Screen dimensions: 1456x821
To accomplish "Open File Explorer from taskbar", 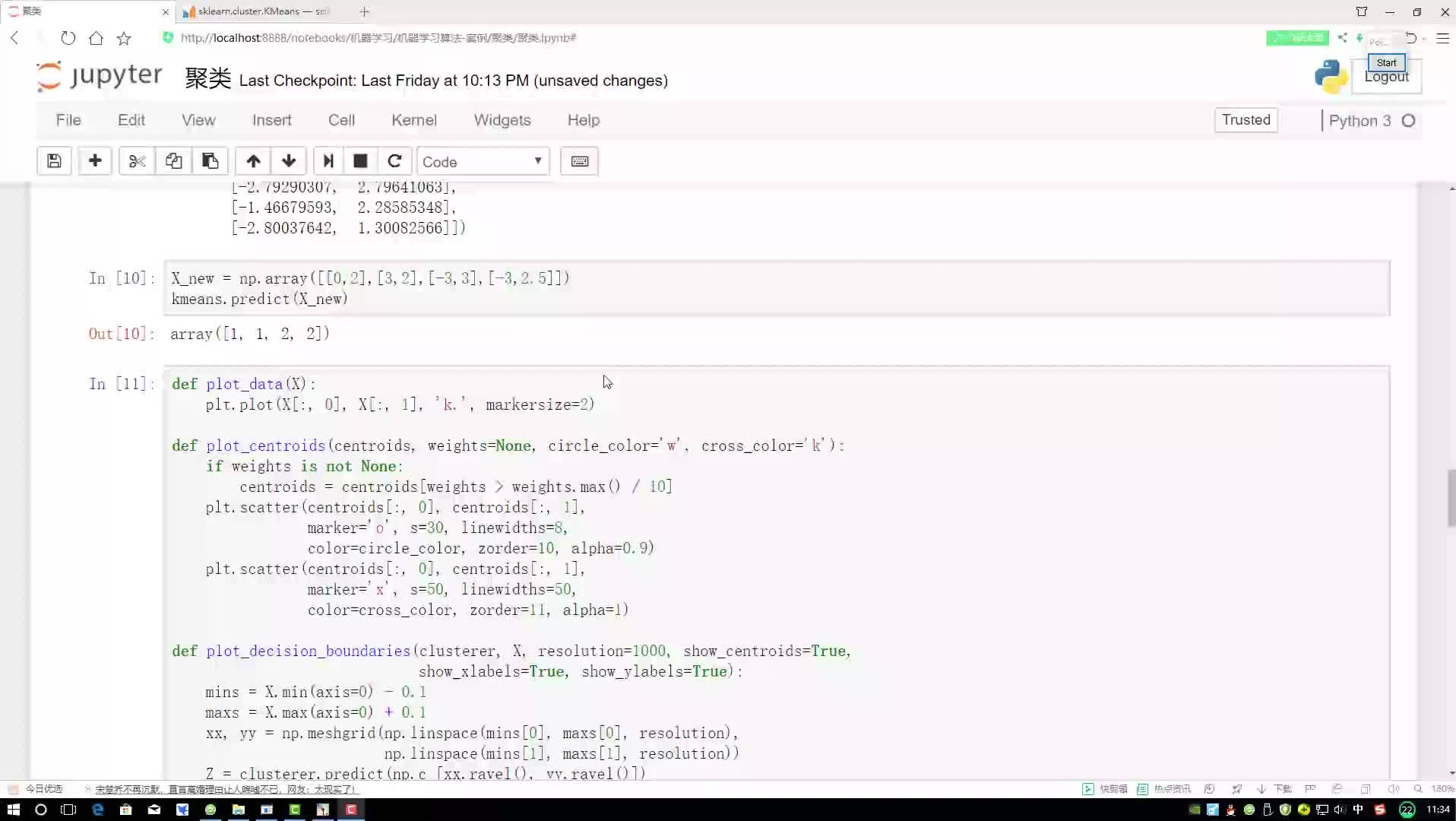I will pyautogui.click(x=239, y=810).
